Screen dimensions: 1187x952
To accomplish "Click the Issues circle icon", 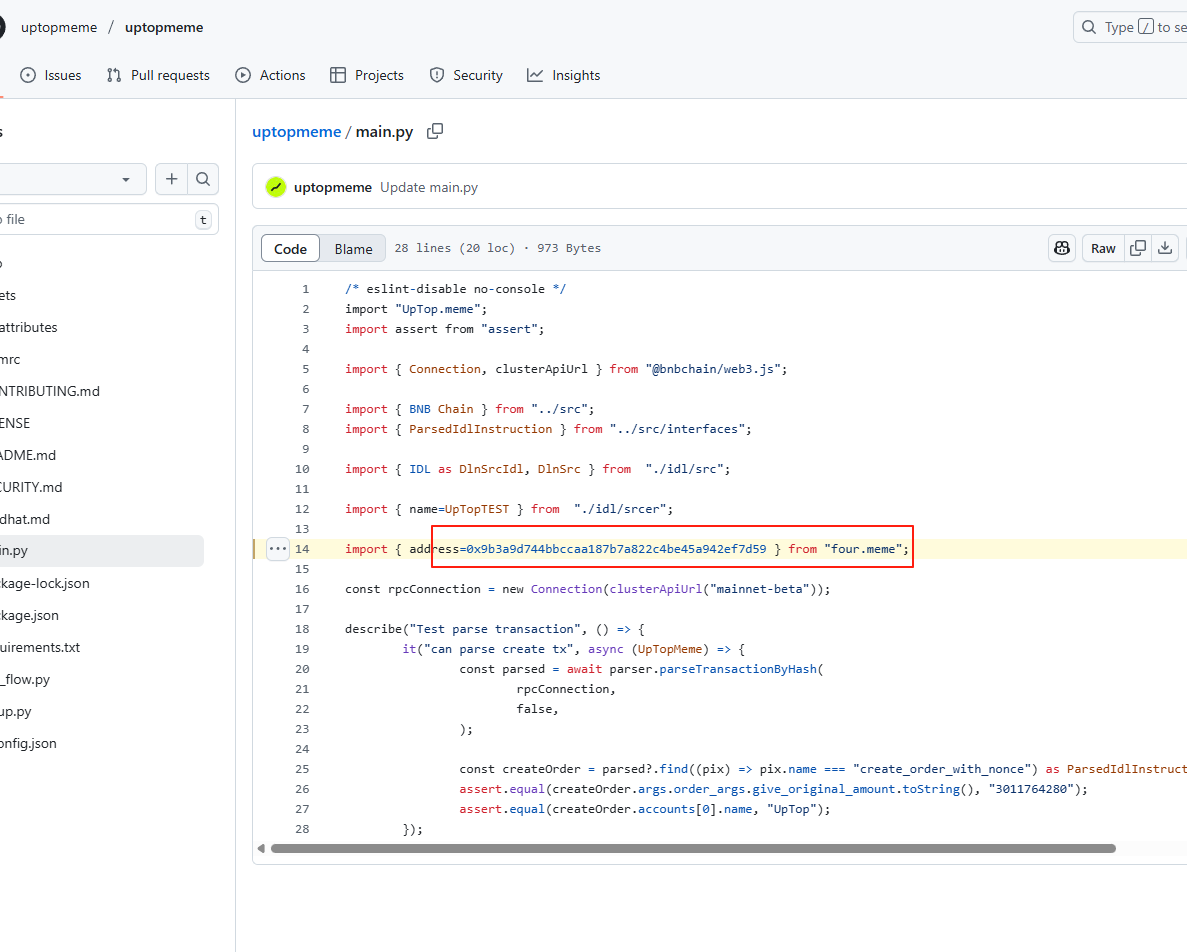I will pos(28,75).
